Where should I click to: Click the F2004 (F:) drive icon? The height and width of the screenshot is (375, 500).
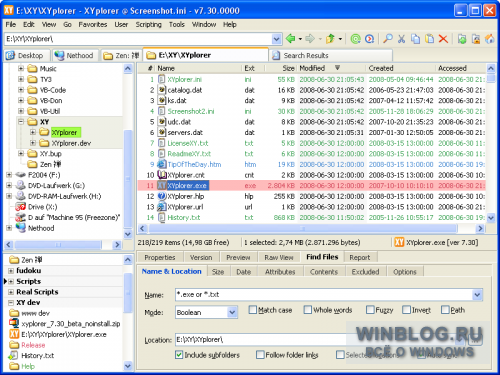pos(21,175)
